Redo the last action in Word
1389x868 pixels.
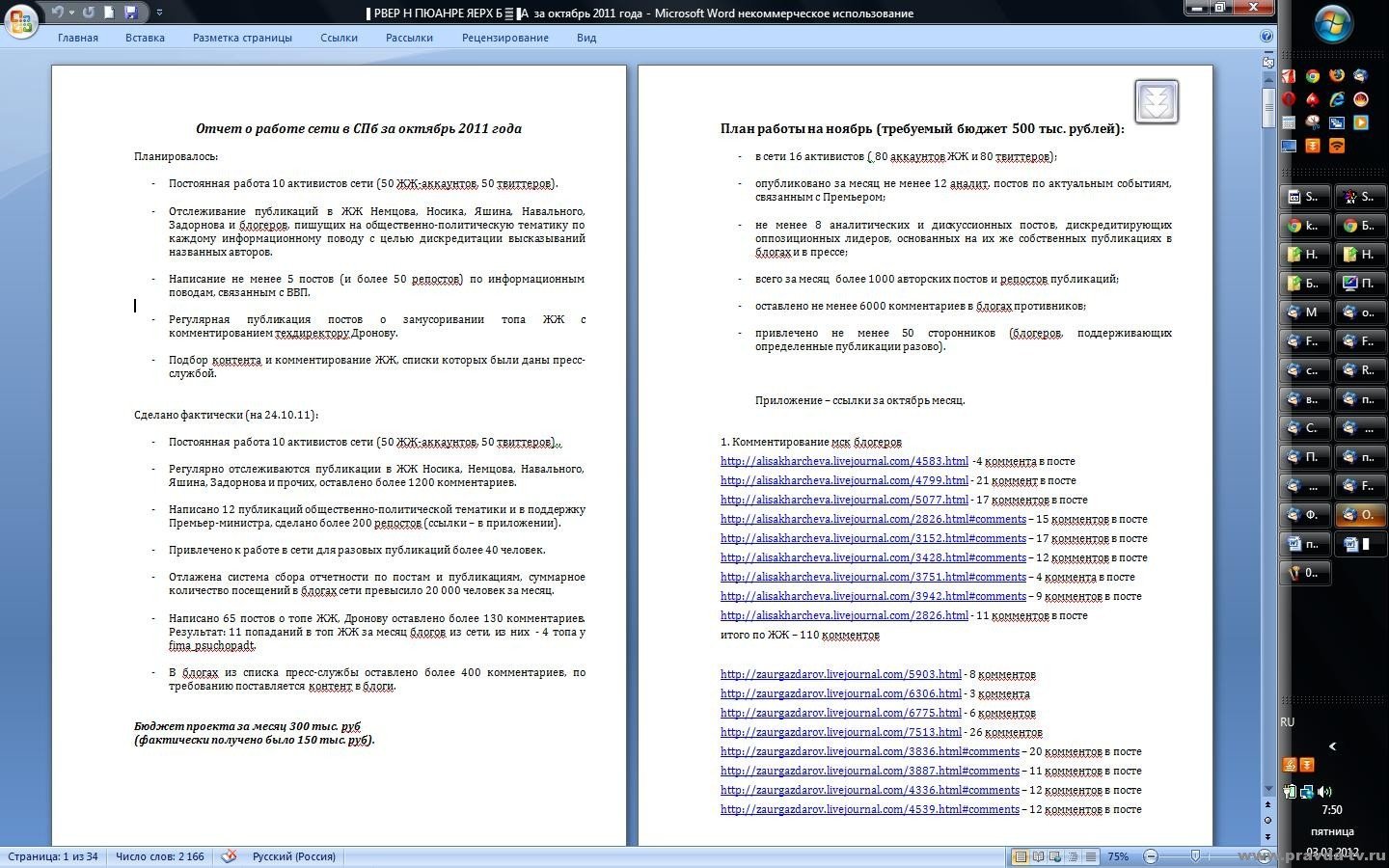point(89,13)
